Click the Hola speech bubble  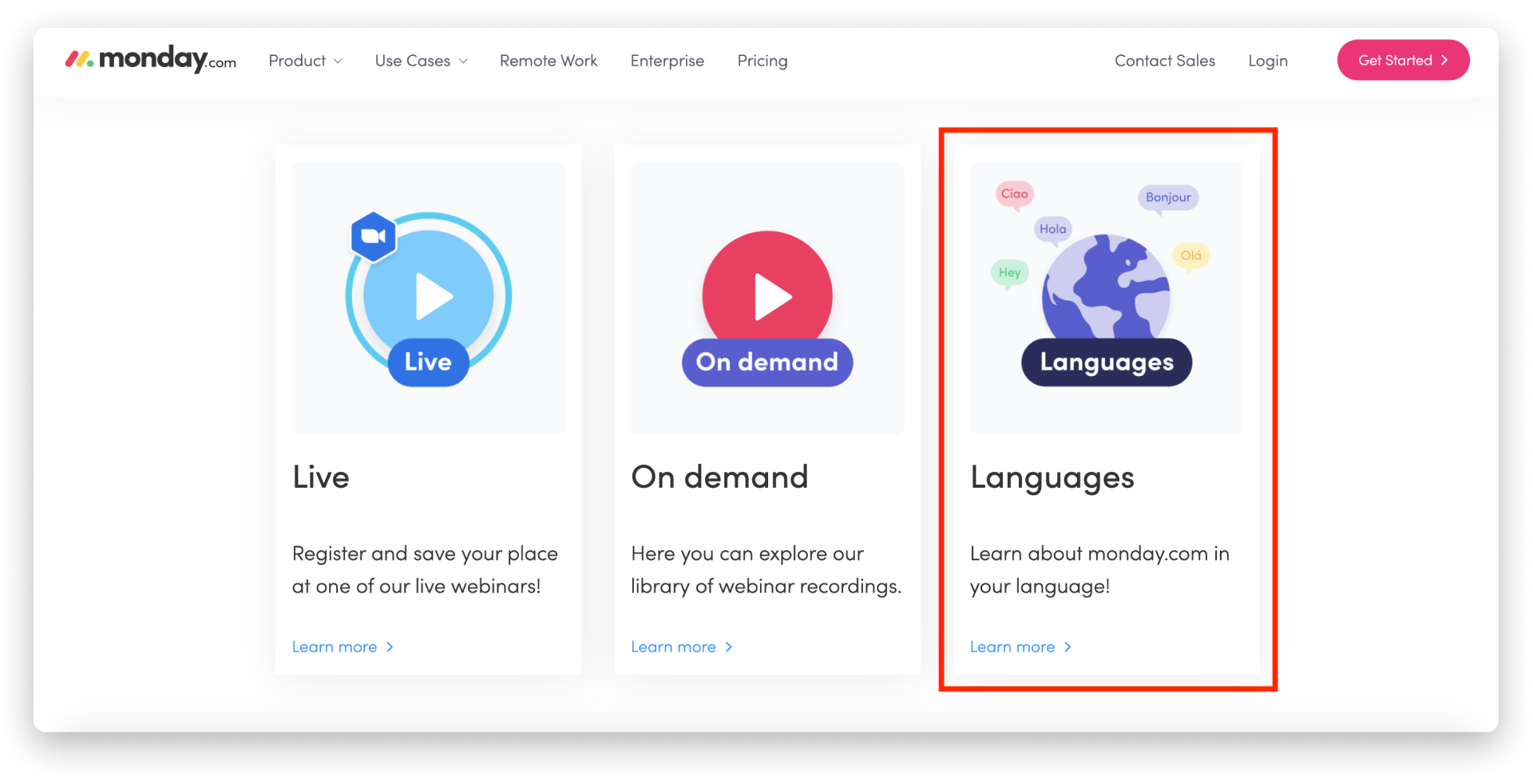click(1053, 230)
